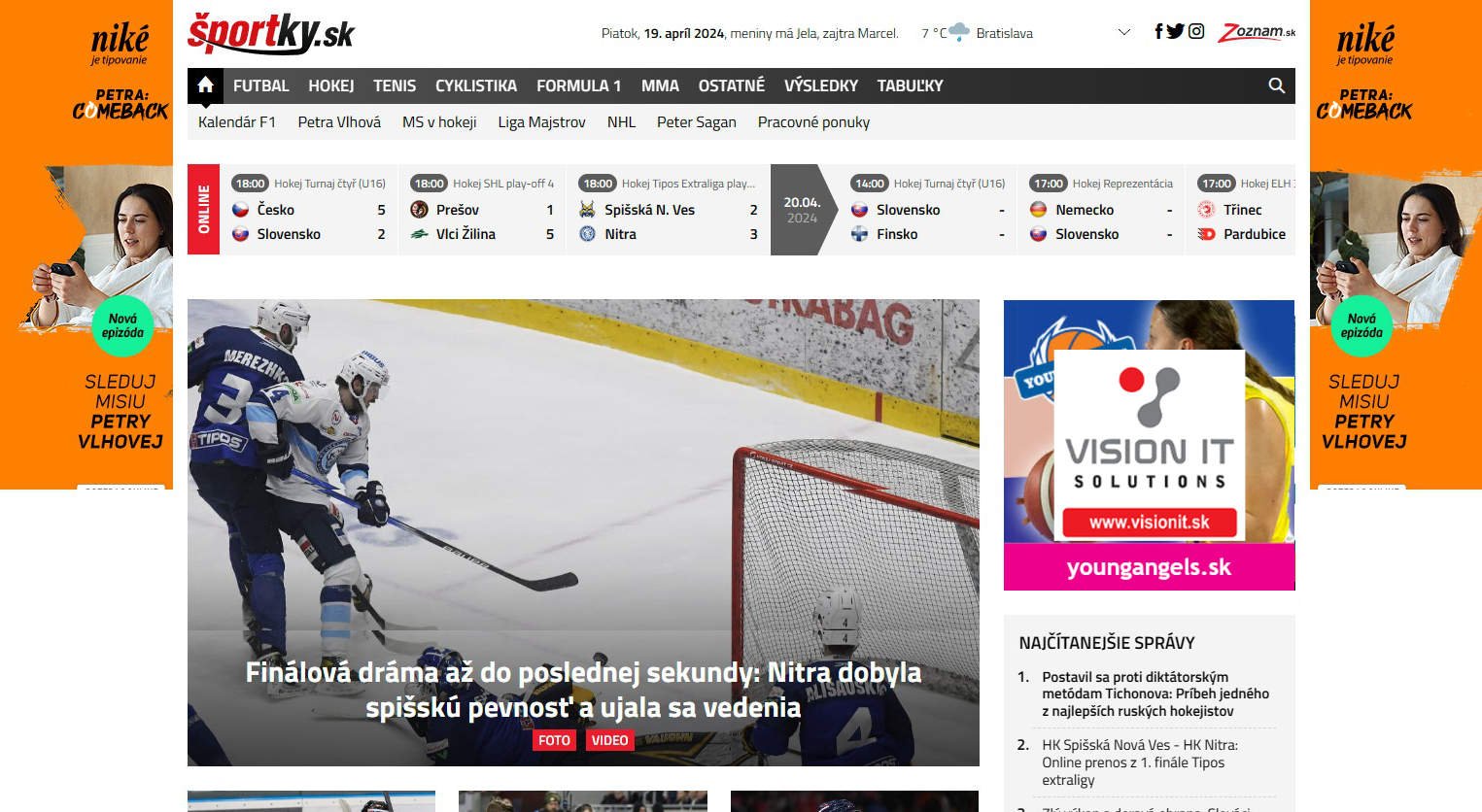
Task: Open the HOKEJ menu item
Action: pyautogui.click(x=331, y=85)
